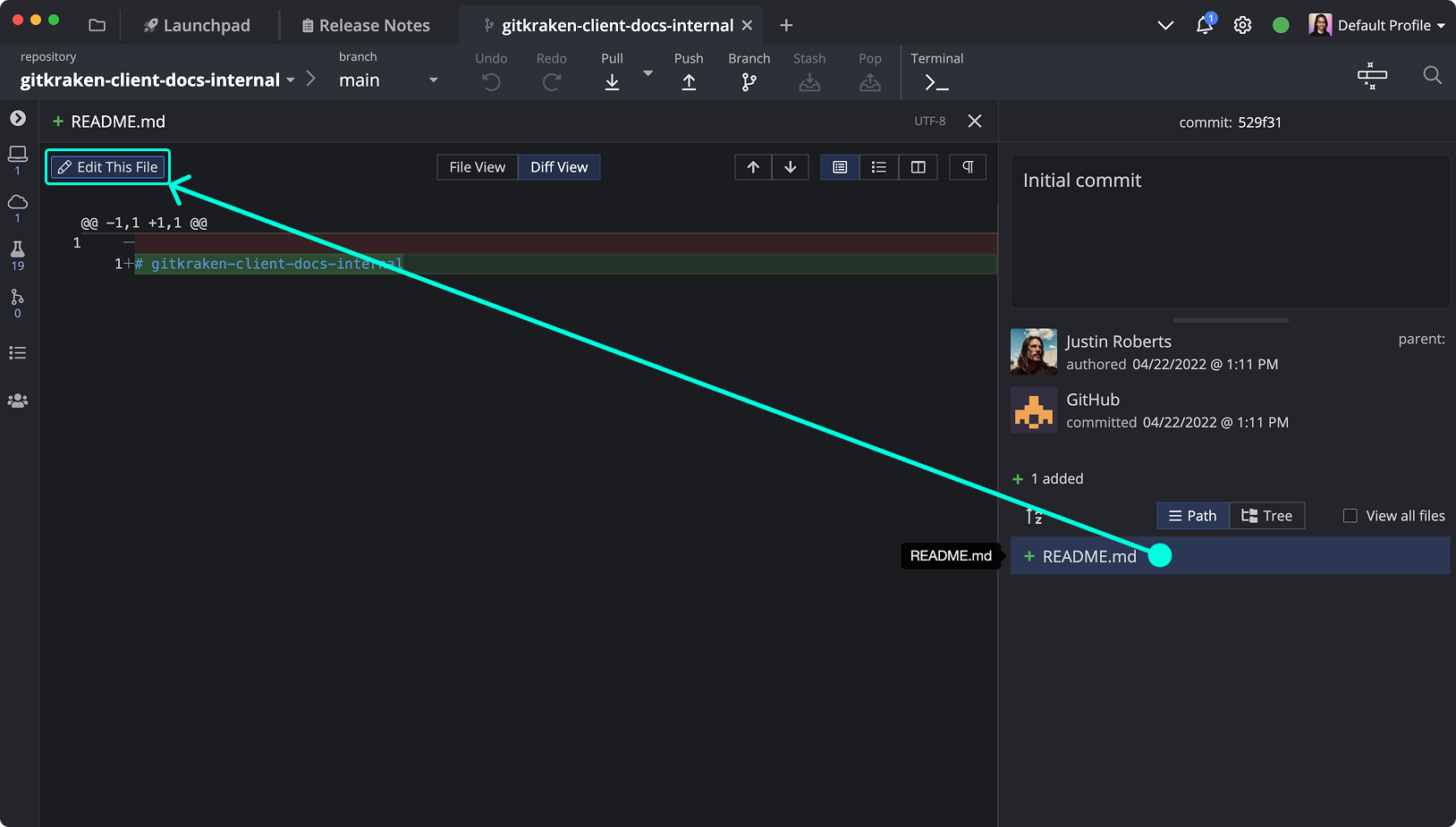Image resolution: width=1456 pixels, height=827 pixels.
Task: Select inline view mode
Action: click(x=879, y=167)
